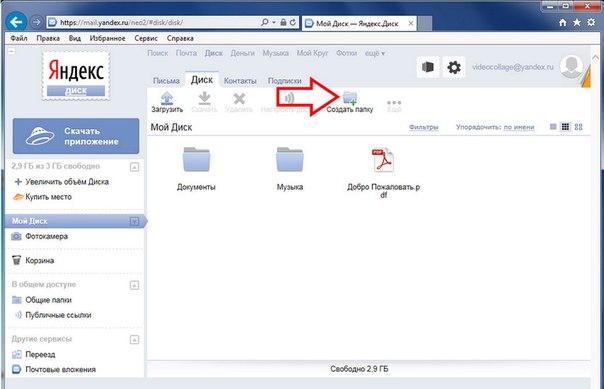The height and width of the screenshot is (389, 604).
Task: Collapse the disk space section arrow
Action: pyautogui.click(x=134, y=167)
